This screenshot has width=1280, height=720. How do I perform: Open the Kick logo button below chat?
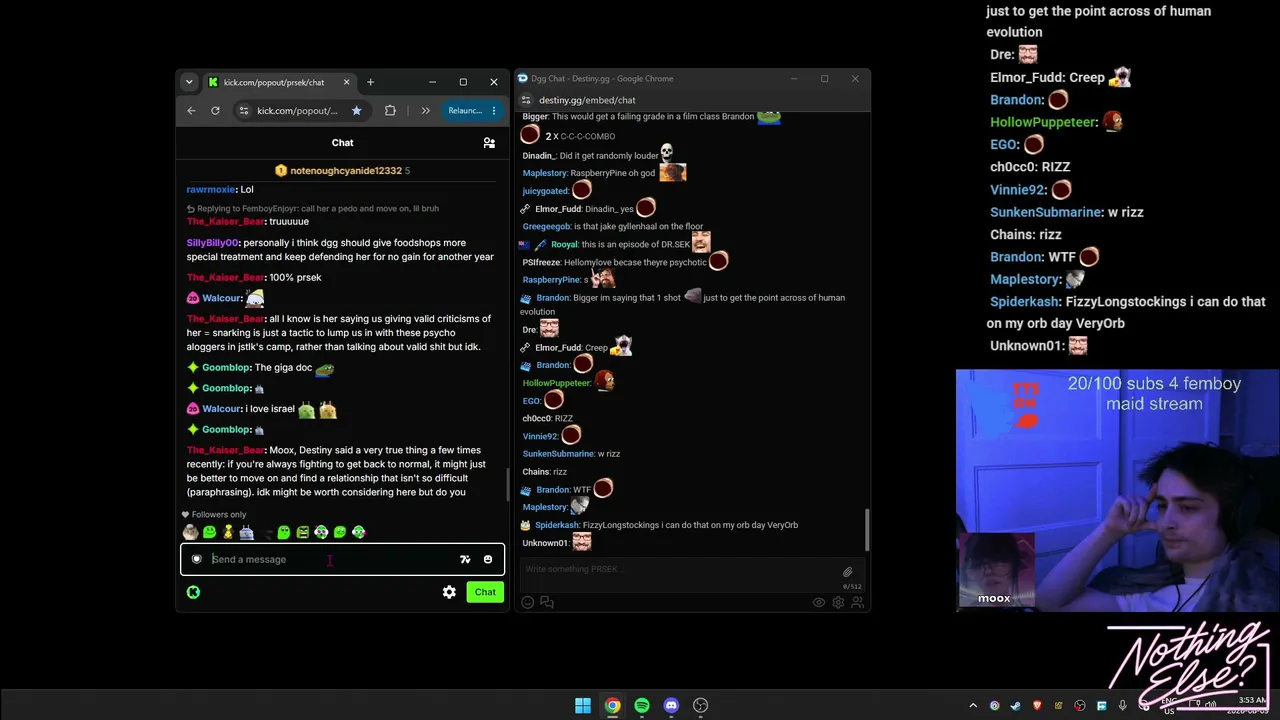pyautogui.click(x=193, y=592)
